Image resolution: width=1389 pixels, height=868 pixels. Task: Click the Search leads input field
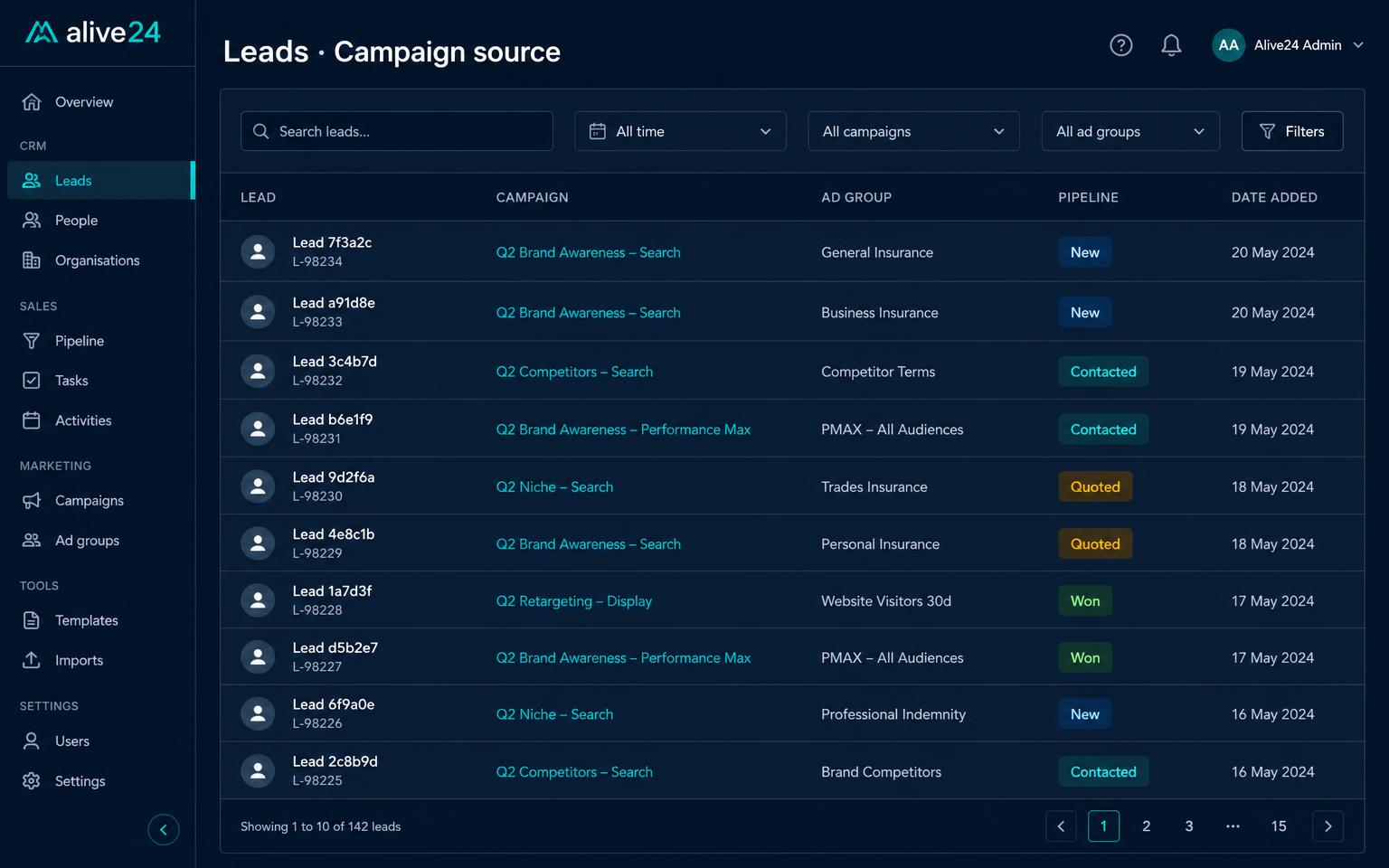click(397, 131)
